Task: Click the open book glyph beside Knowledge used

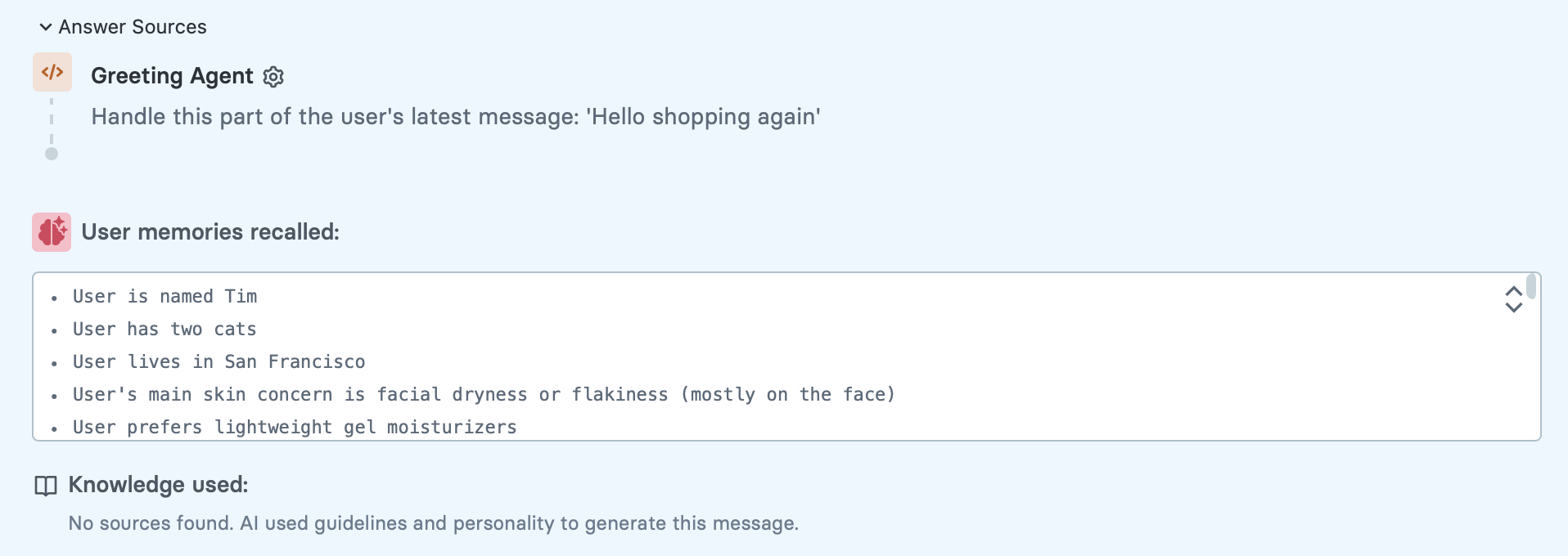Action: tap(45, 484)
